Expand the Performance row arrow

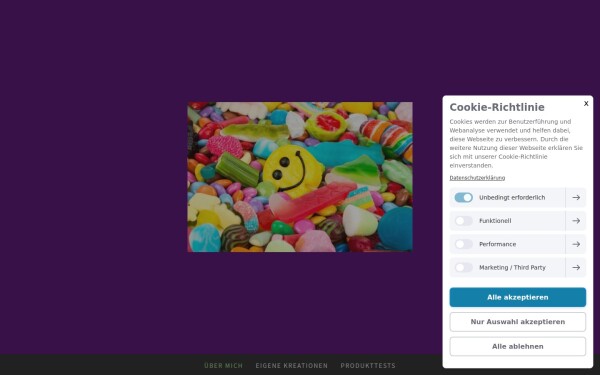coord(576,244)
